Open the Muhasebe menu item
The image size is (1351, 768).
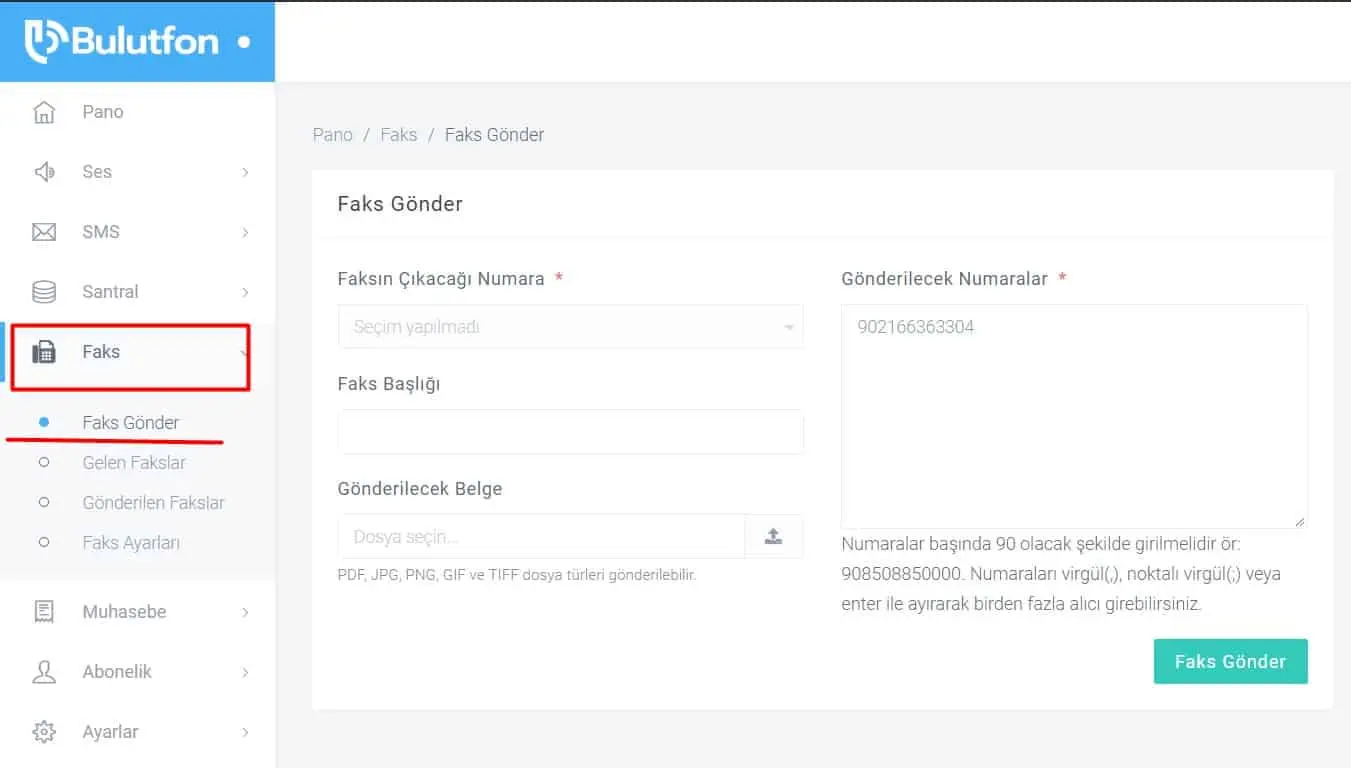(137, 612)
